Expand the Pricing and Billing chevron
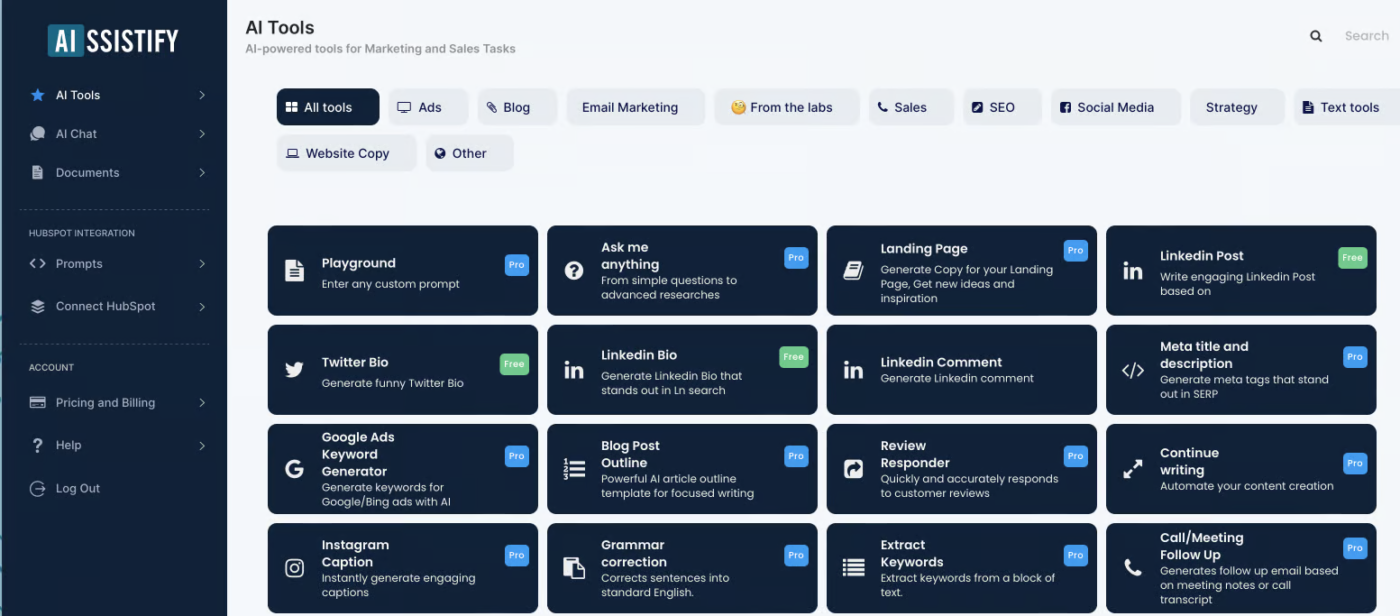This screenshot has height=616, width=1400. tap(202, 403)
